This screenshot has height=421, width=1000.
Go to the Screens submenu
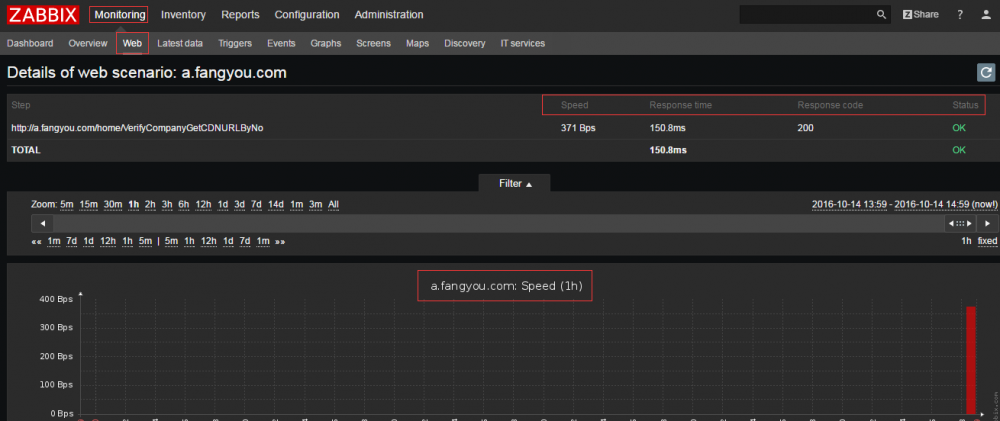click(x=374, y=43)
